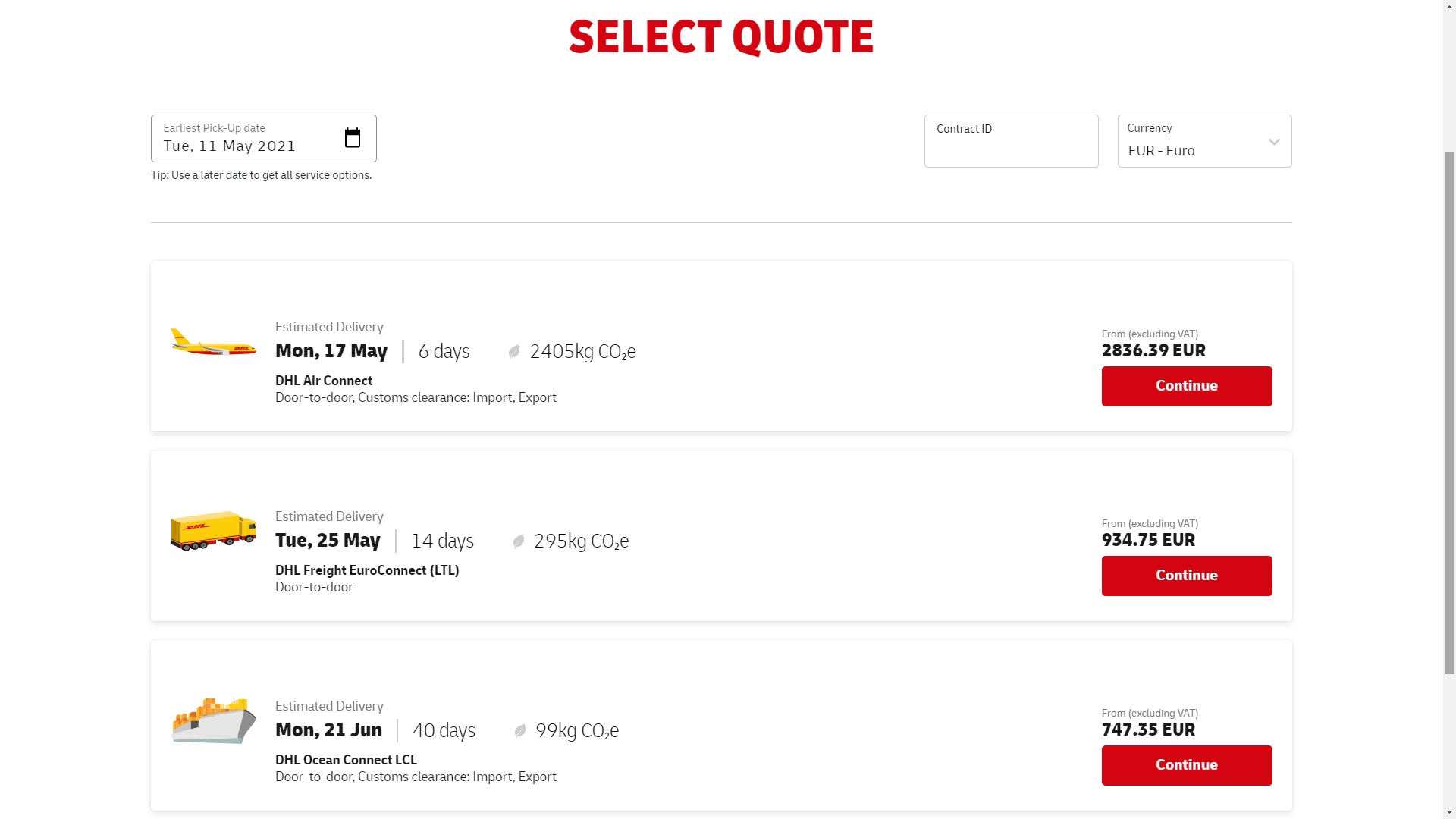Select the DHL Ocean Connect LCL title
The height and width of the screenshot is (819, 1456).
point(346,760)
